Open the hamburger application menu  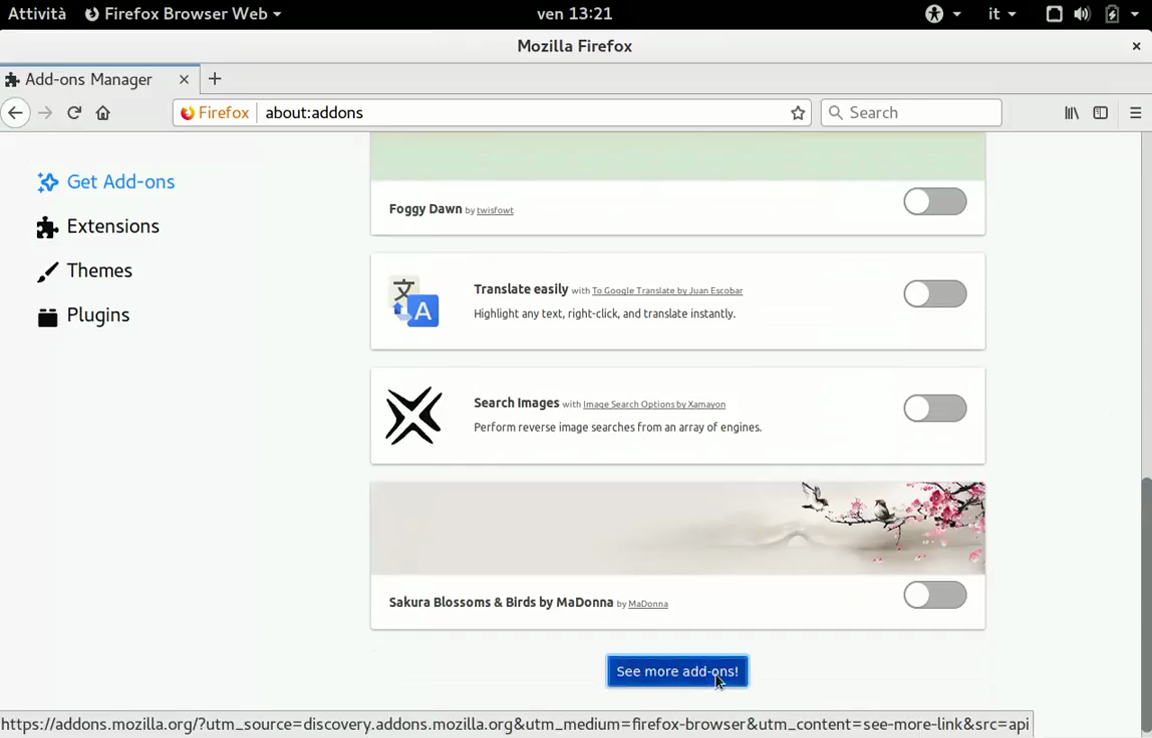(x=1135, y=113)
